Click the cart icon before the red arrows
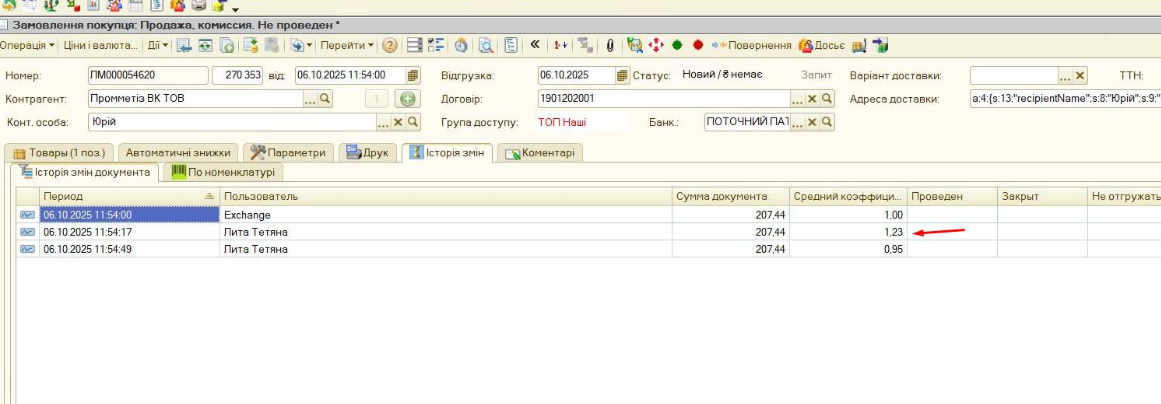Viewport: 1161px width, 404px height. (635, 45)
